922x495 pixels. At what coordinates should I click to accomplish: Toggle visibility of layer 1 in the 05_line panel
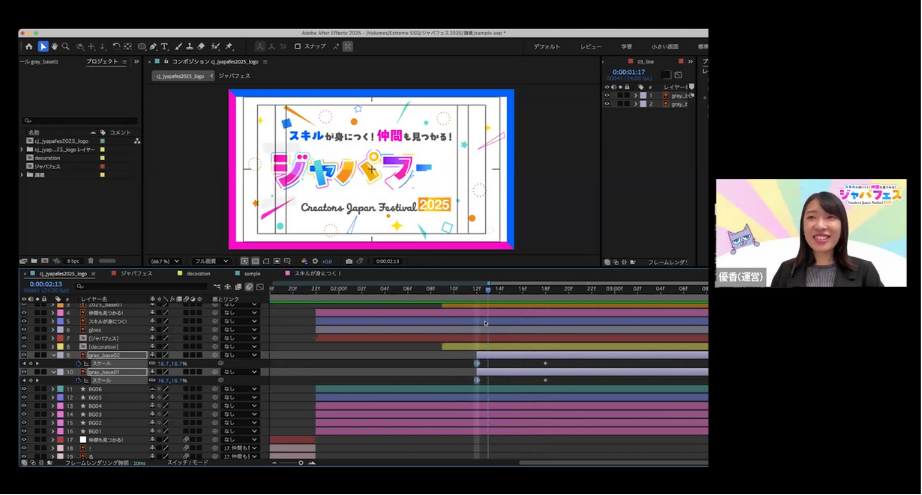(x=607, y=95)
